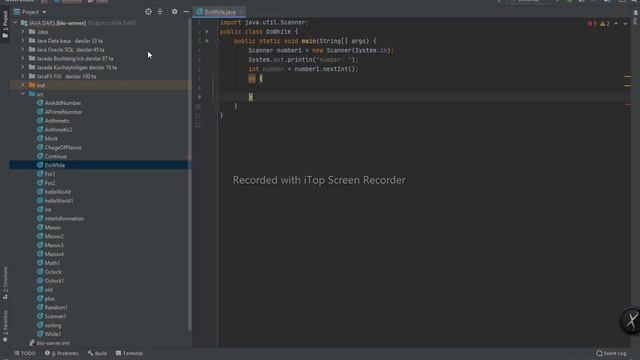Open Project panel settings gear
This screenshot has width=640, height=360.
[174, 12]
